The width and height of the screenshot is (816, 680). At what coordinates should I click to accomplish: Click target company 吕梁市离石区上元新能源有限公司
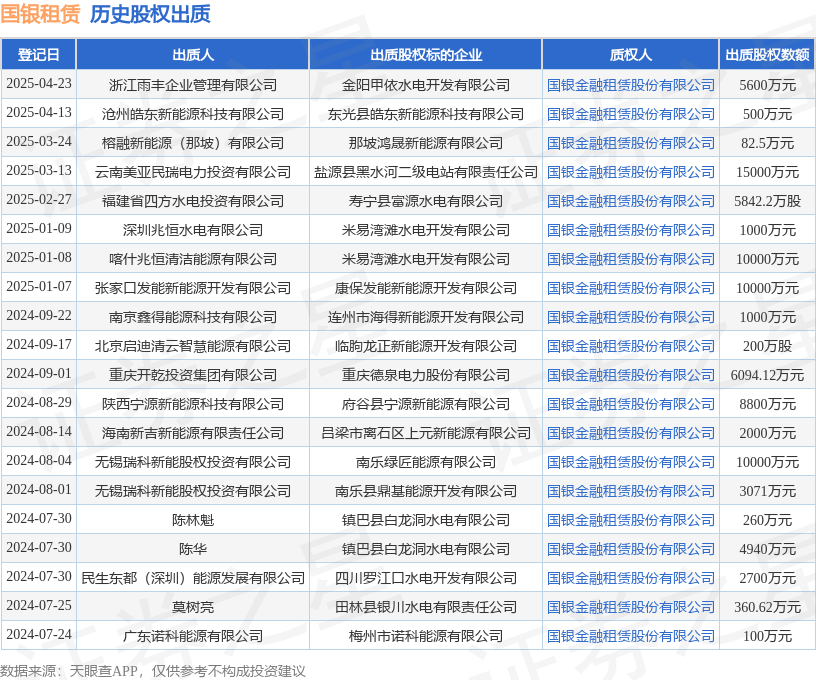pyautogui.click(x=426, y=433)
